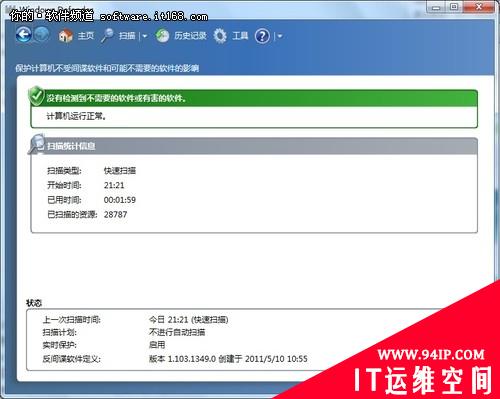Open 历史记录 history page

pos(190,36)
